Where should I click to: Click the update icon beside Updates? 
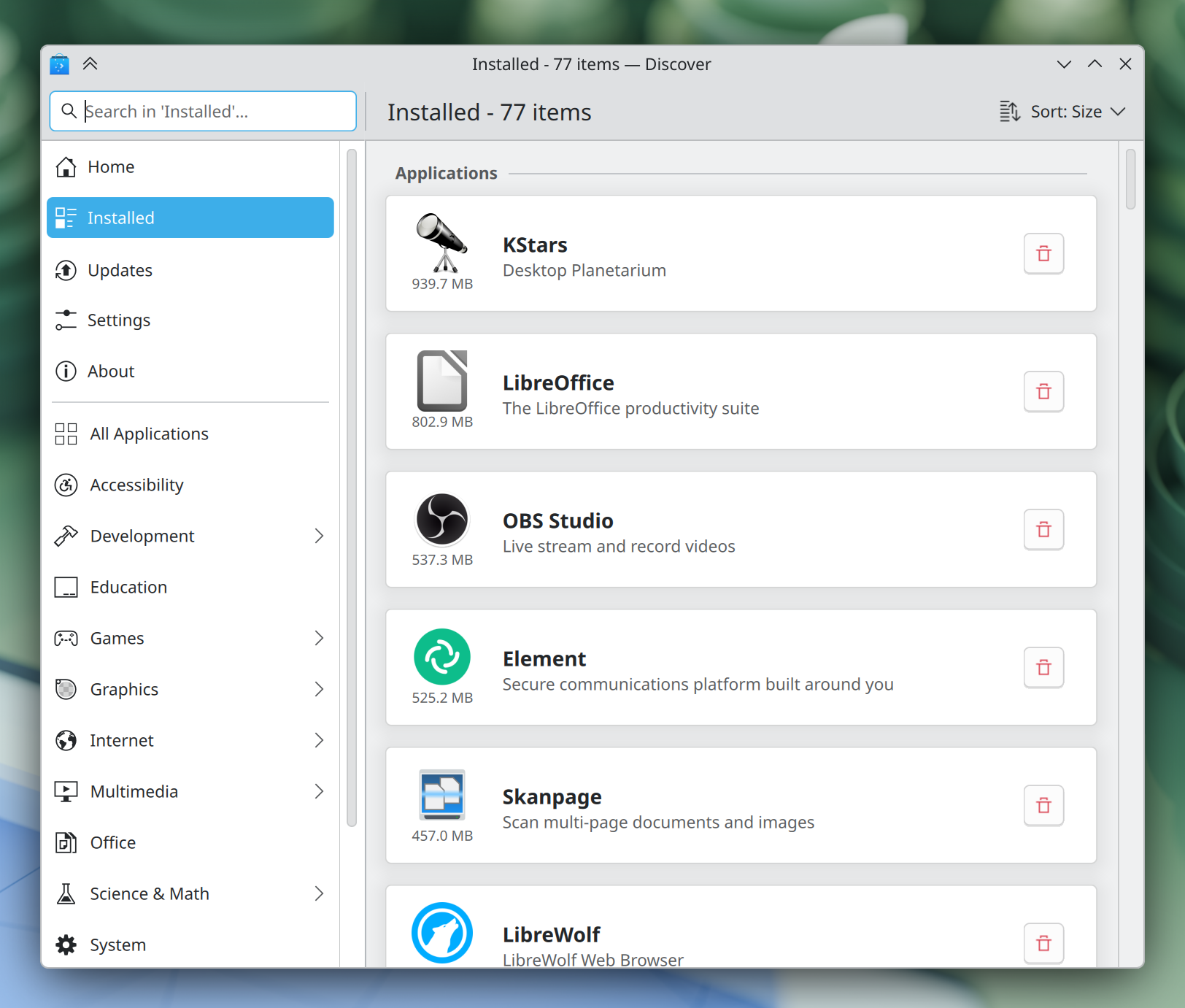pos(66,270)
